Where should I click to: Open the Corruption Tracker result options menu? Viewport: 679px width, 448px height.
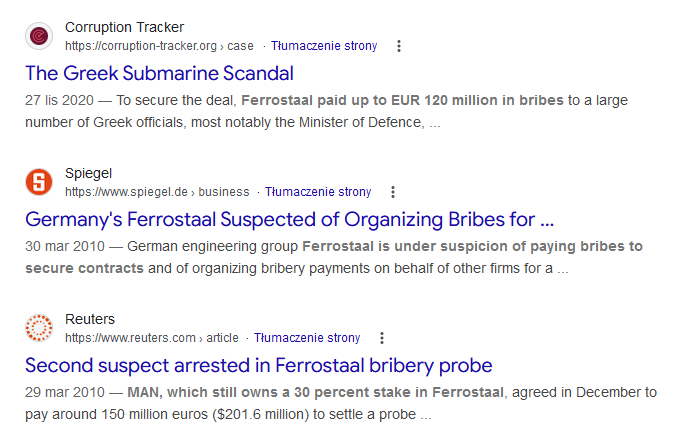pyautogui.click(x=399, y=46)
